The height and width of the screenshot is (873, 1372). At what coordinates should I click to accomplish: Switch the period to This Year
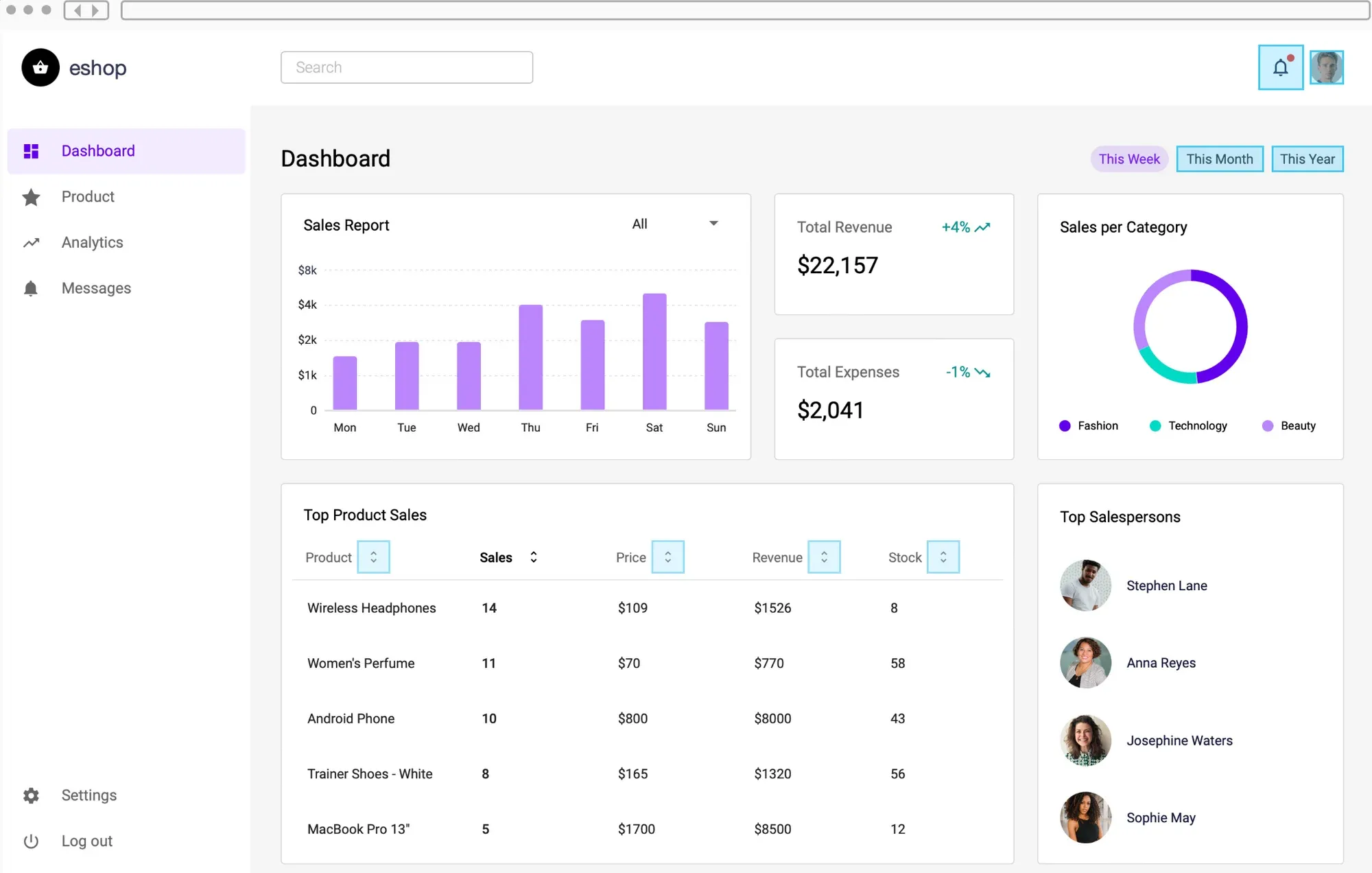pyautogui.click(x=1307, y=159)
